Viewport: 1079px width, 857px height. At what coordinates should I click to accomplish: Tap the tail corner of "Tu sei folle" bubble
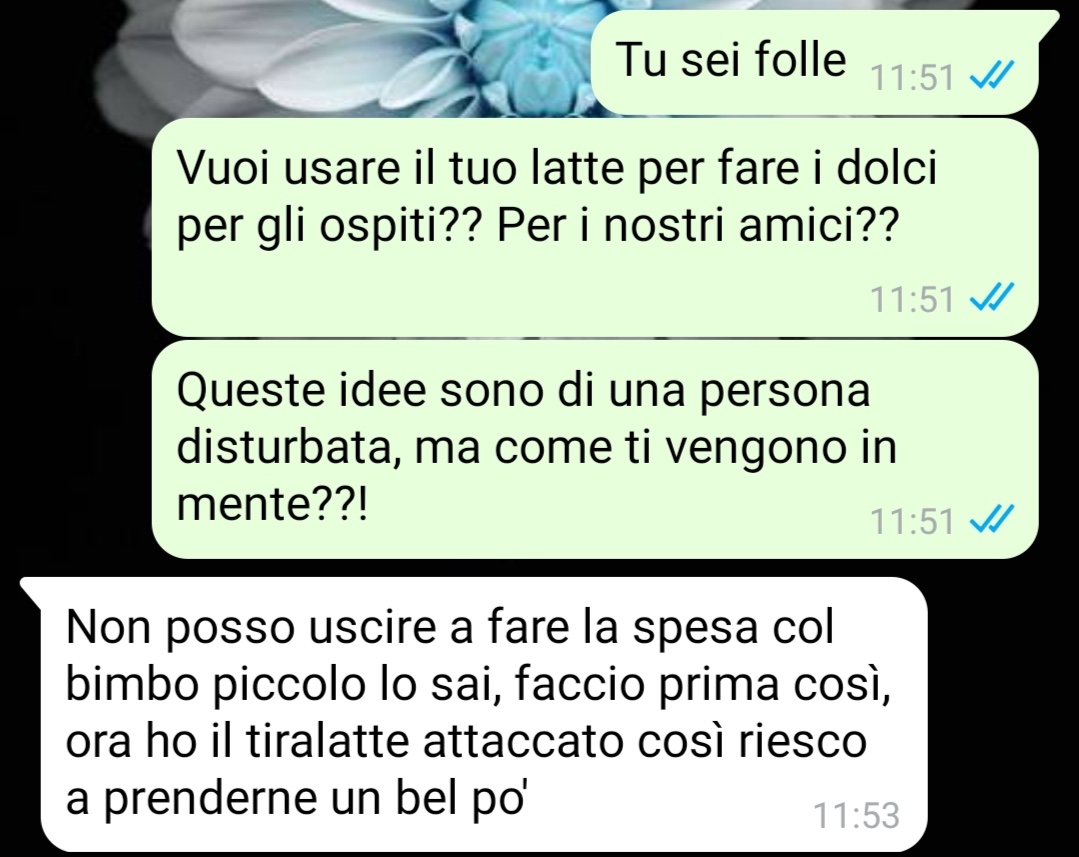(1048, 21)
